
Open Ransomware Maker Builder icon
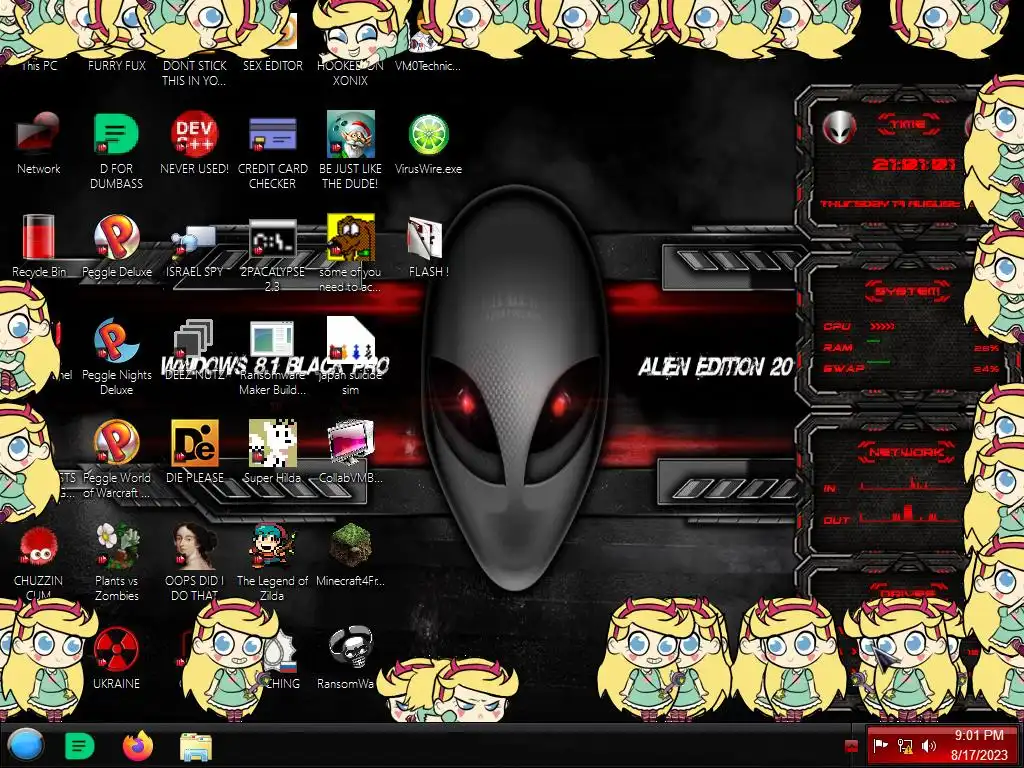(272, 357)
